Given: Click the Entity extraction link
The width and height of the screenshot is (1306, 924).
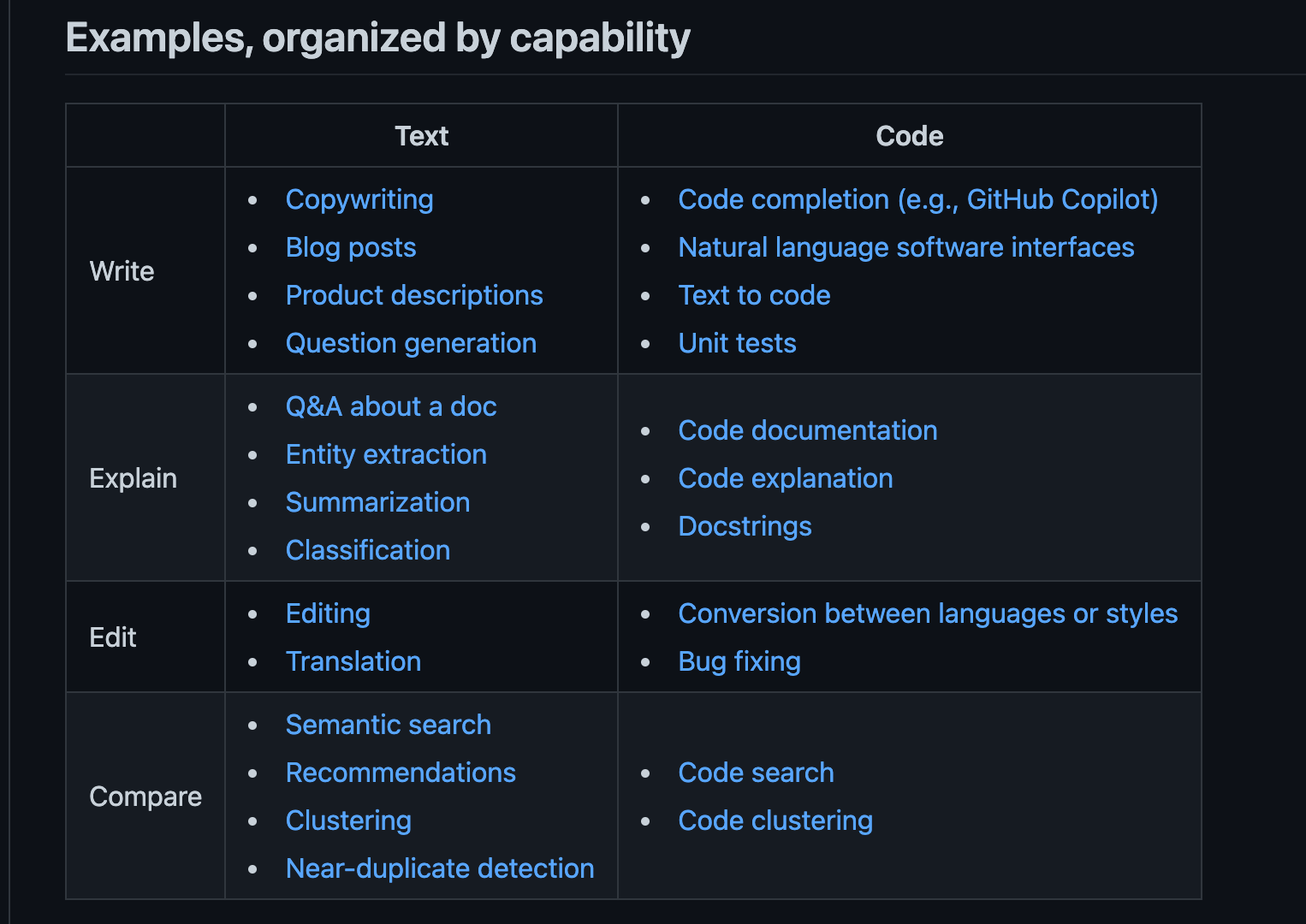Looking at the screenshot, I should (386, 454).
